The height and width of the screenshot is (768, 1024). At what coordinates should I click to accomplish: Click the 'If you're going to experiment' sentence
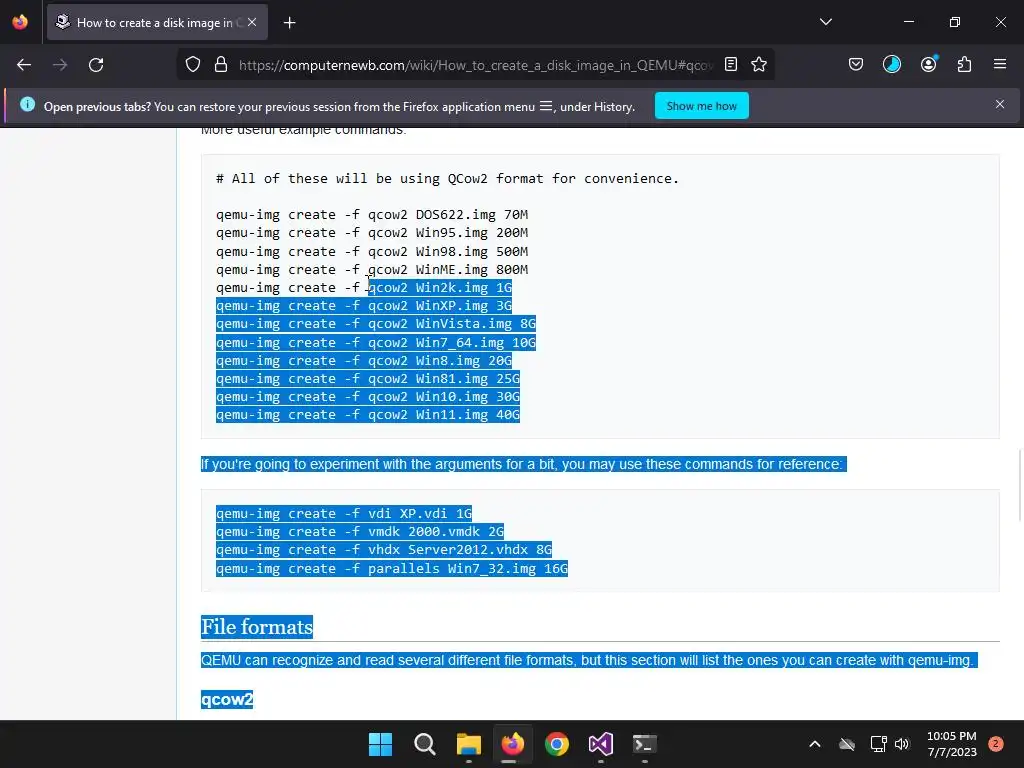tap(524, 464)
